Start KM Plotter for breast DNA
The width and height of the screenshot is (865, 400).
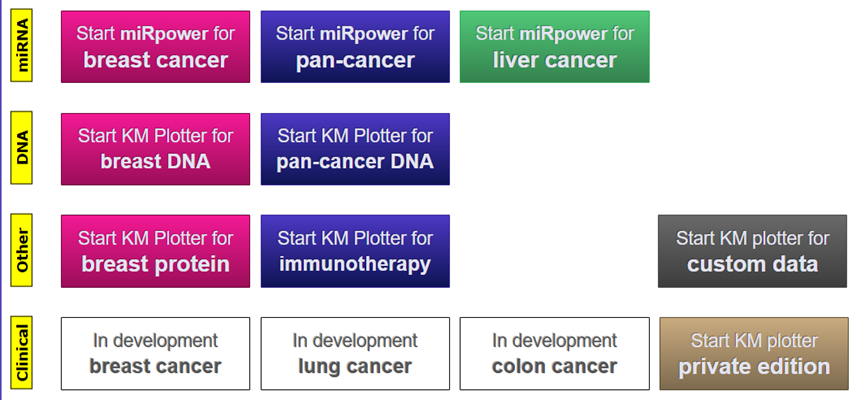[x=155, y=149]
